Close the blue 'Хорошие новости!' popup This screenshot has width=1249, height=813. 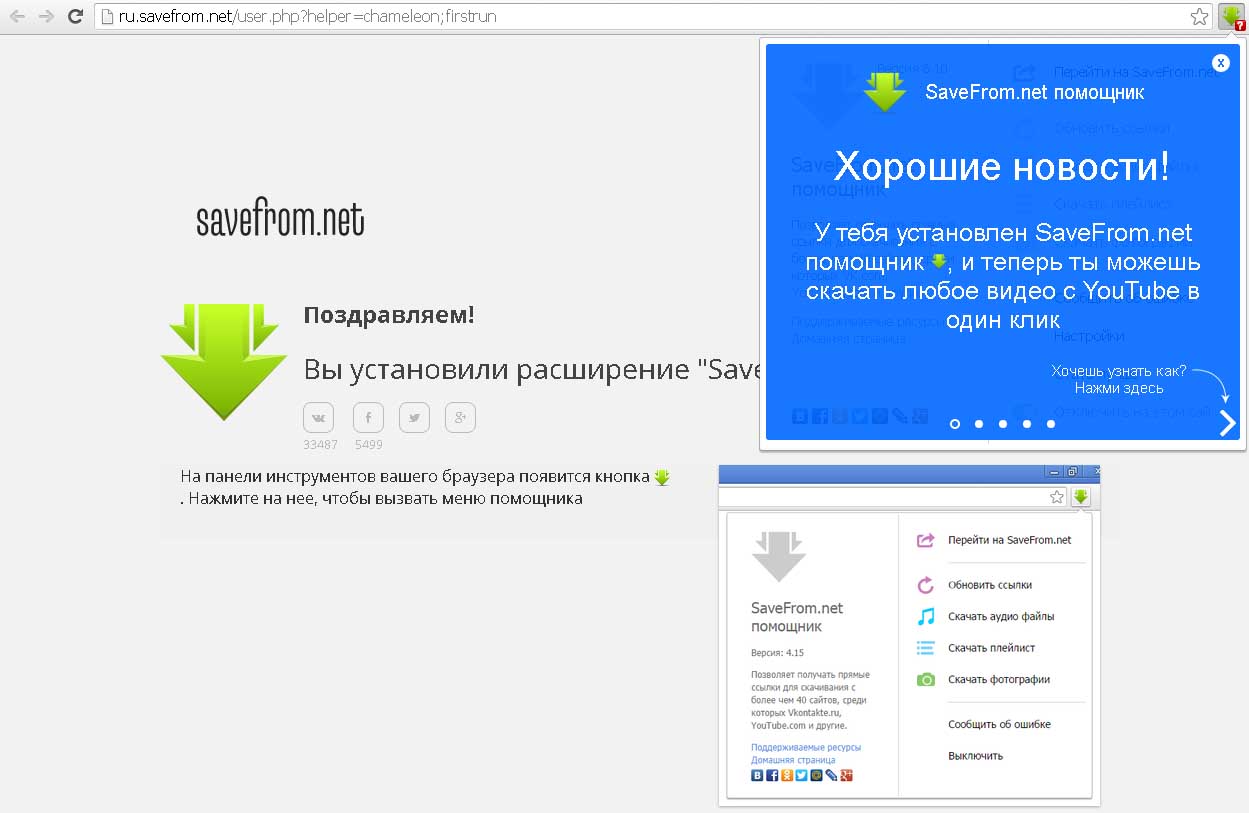[x=1221, y=62]
